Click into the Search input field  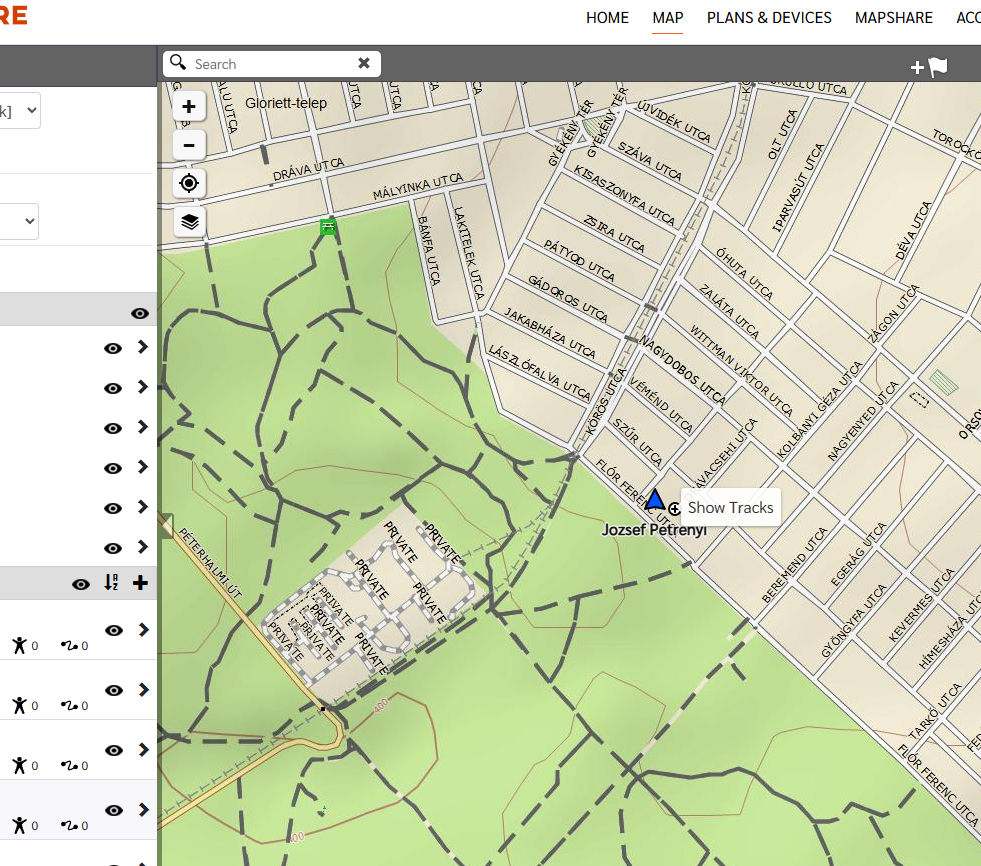point(272,64)
